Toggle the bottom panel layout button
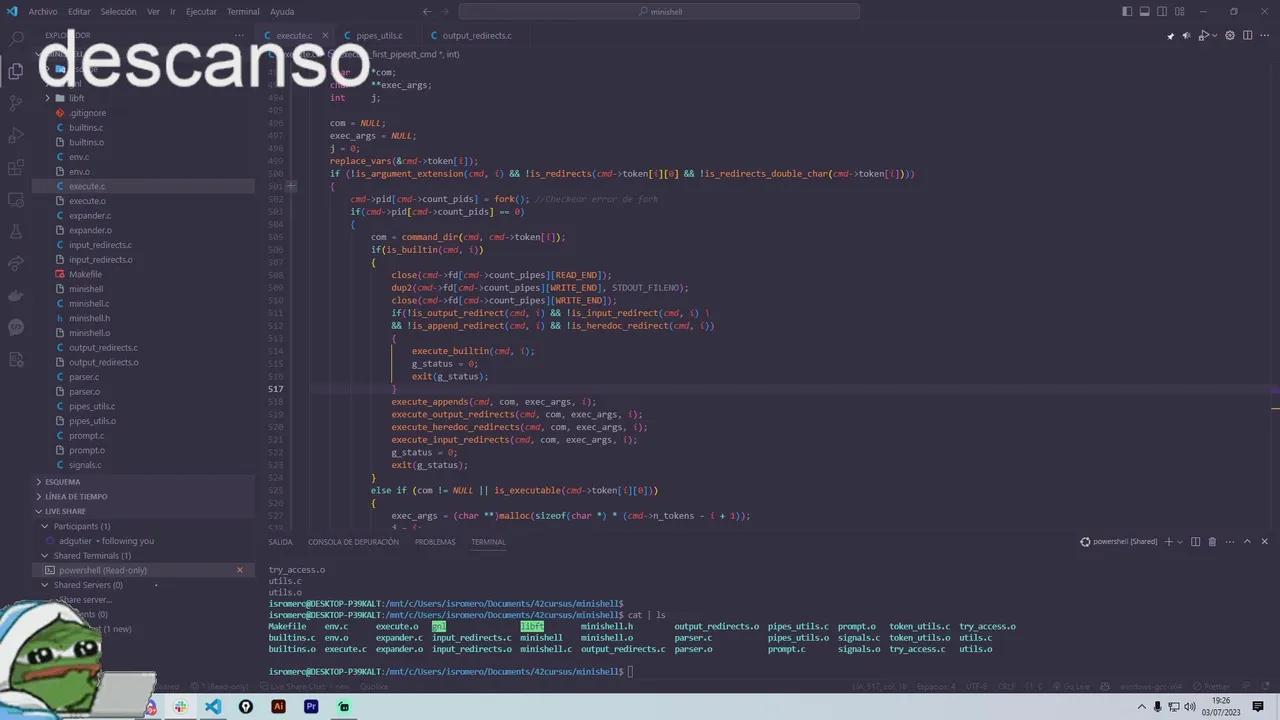 1144,12
